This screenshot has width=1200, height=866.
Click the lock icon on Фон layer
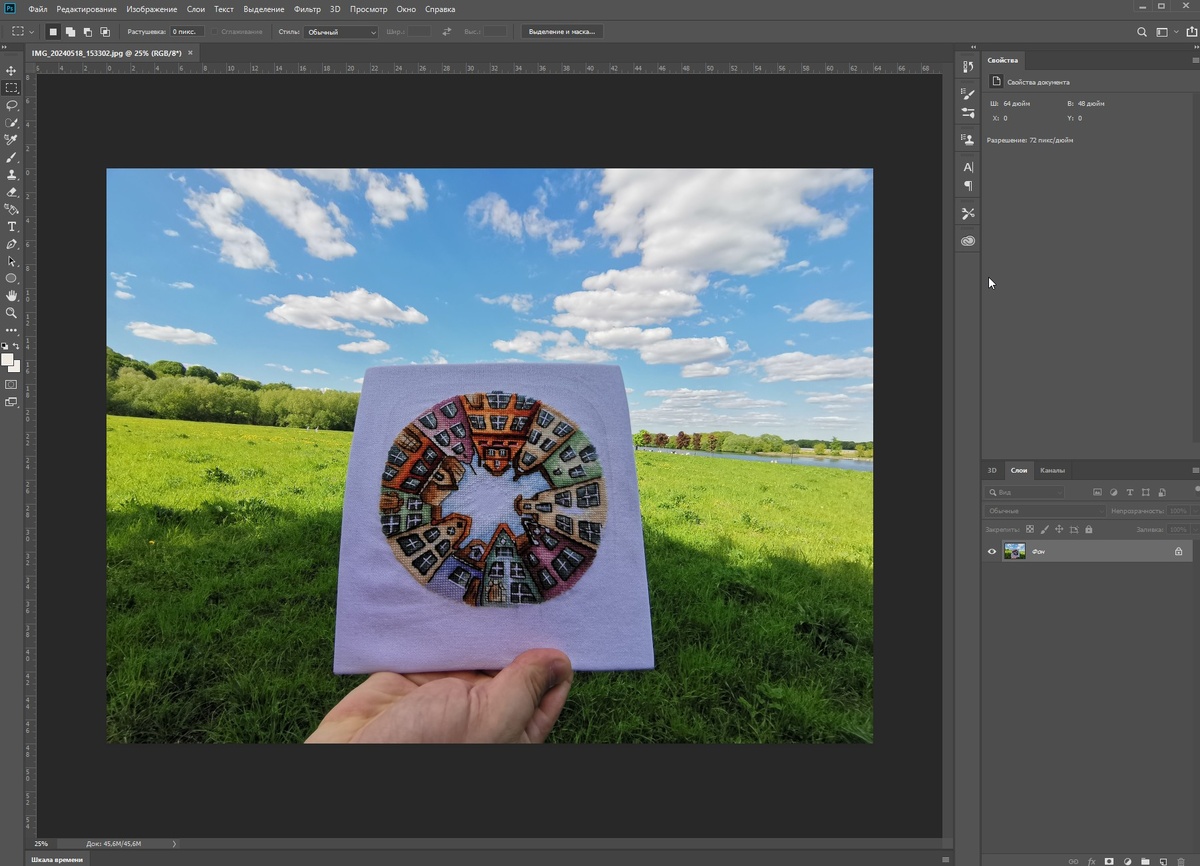1178,551
